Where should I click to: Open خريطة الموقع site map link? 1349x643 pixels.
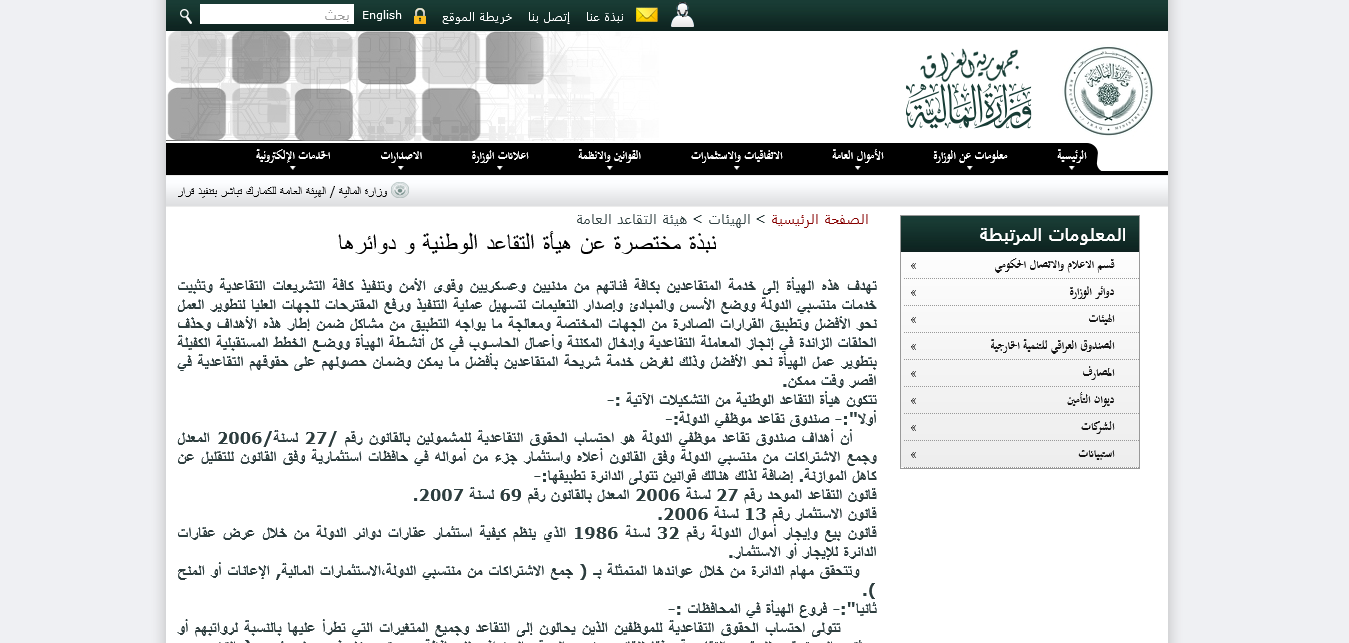pyautogui.click(x=477, y=16)
